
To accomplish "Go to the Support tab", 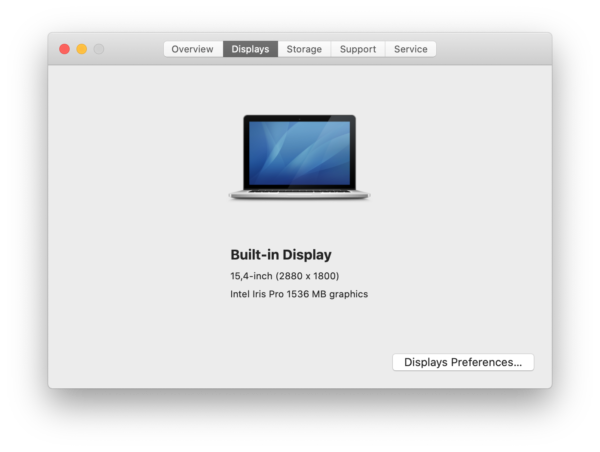I will click(358, 49).
